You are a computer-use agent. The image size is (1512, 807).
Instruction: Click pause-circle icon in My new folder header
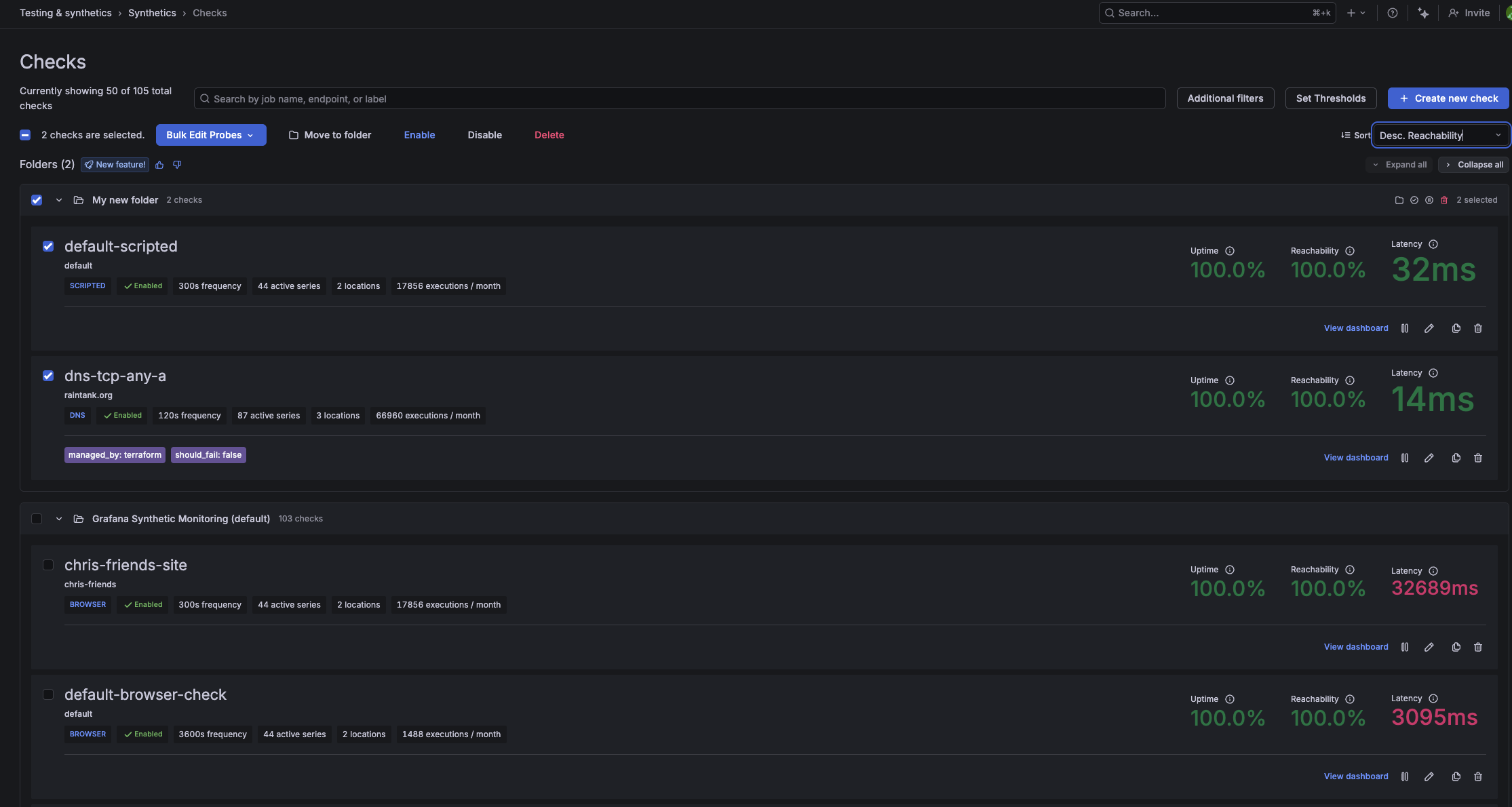tap(1429, 200)
